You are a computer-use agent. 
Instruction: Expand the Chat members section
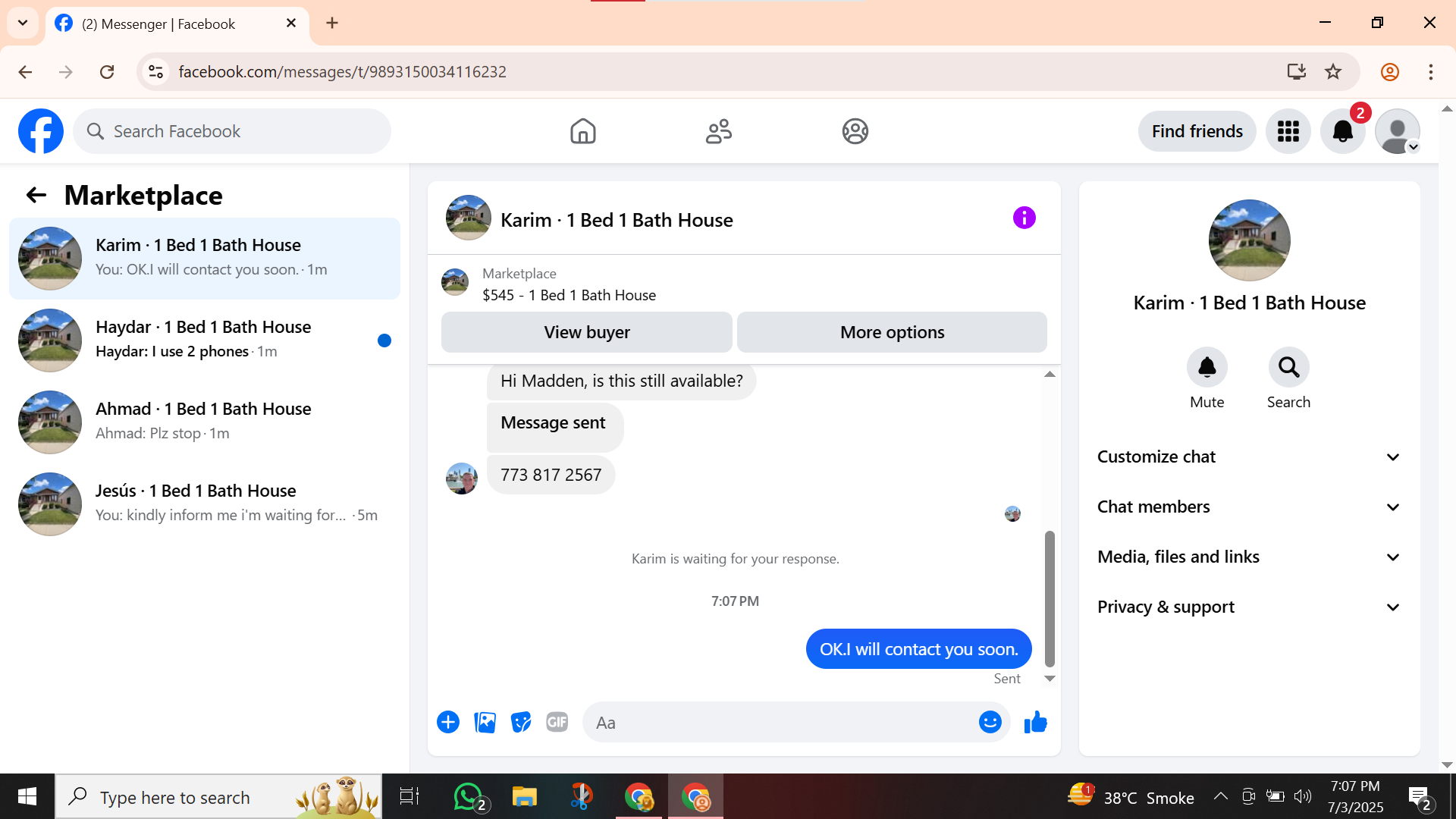(x=1249, y=507)
